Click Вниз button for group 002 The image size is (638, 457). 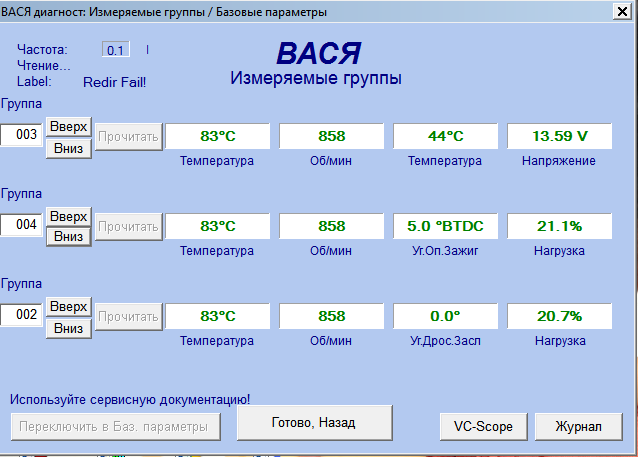69,328
